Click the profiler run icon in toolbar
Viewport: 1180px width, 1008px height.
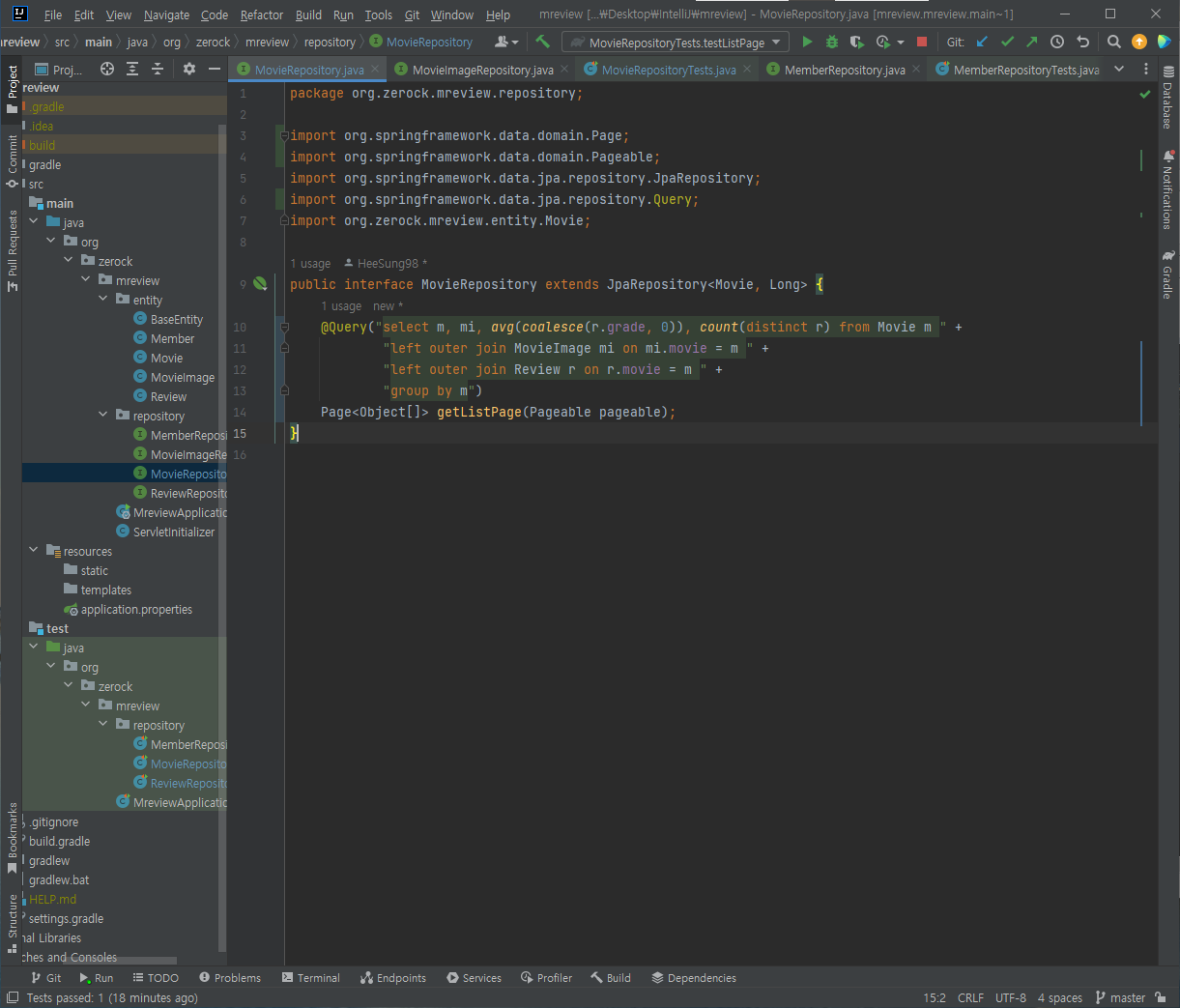[x=882, y=42]
